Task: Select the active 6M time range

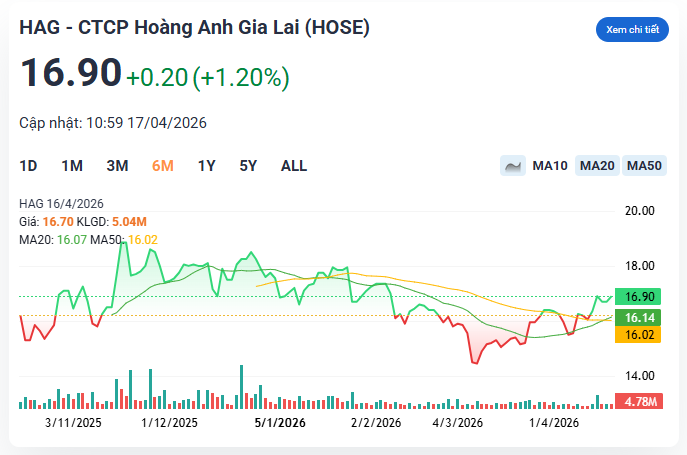Action: (163, 166)
